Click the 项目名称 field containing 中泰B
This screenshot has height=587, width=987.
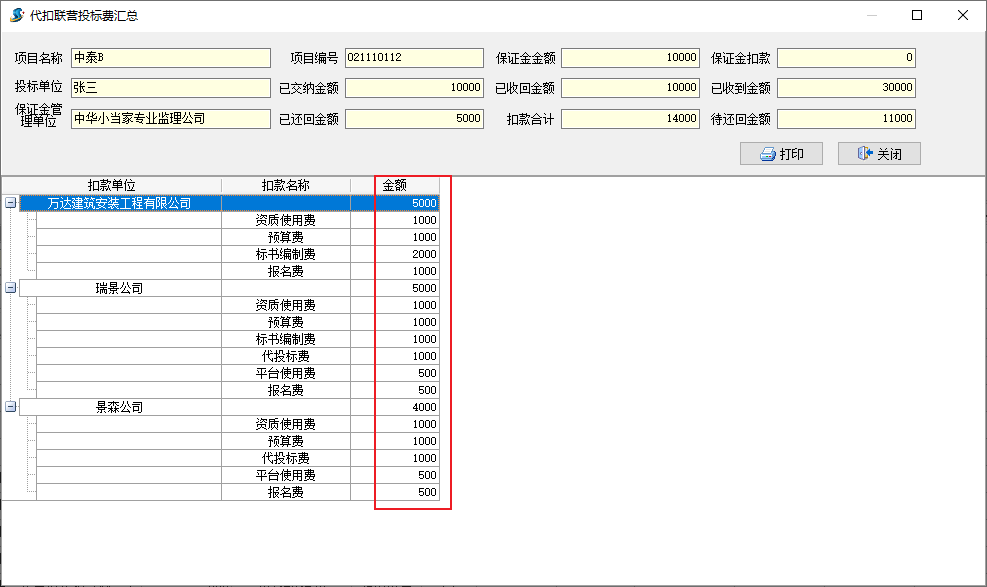(170, 58)
